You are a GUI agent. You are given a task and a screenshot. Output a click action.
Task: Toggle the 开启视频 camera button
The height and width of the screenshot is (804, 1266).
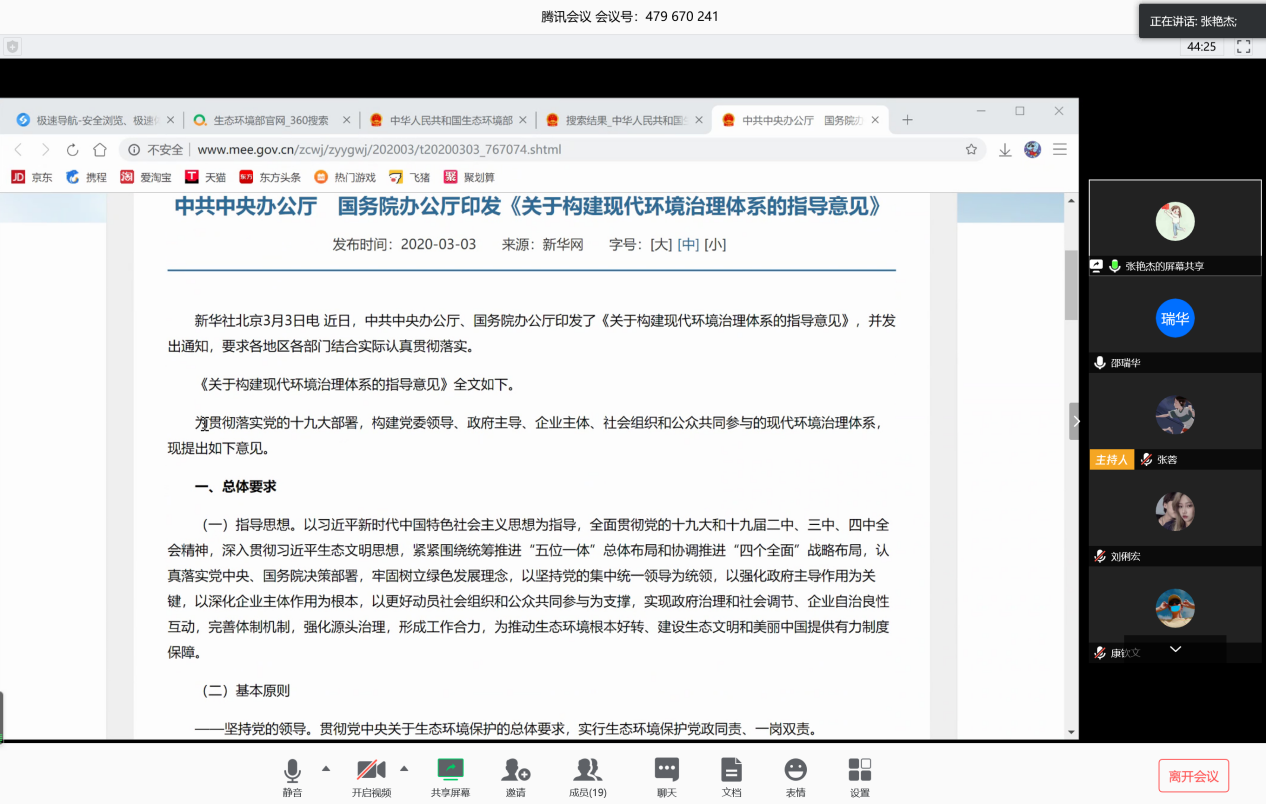tap(371, 770)
